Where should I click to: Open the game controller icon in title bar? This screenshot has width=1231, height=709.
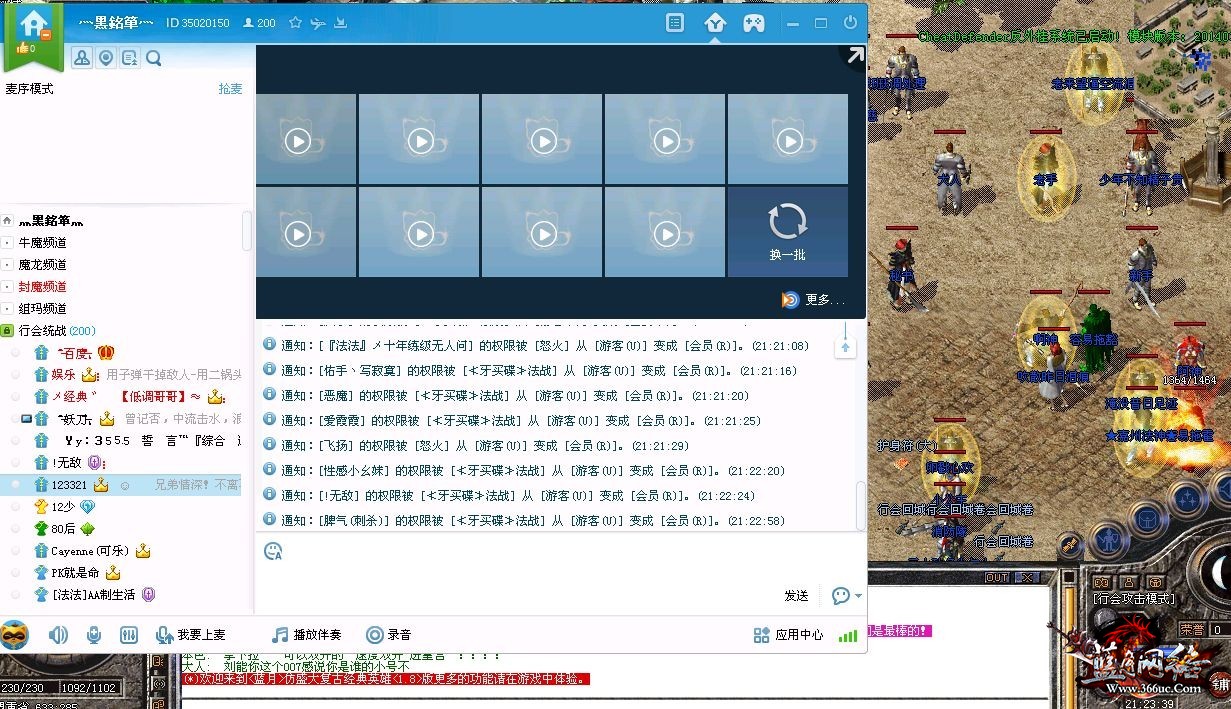pyautogui.click(x=753, y=23)
